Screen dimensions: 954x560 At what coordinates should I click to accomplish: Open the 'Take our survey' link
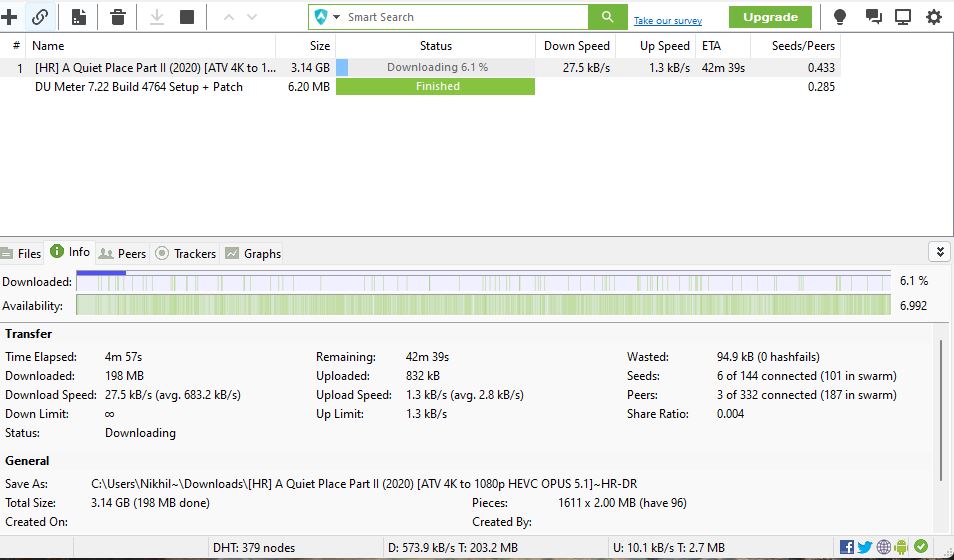[x=667, y=21]
